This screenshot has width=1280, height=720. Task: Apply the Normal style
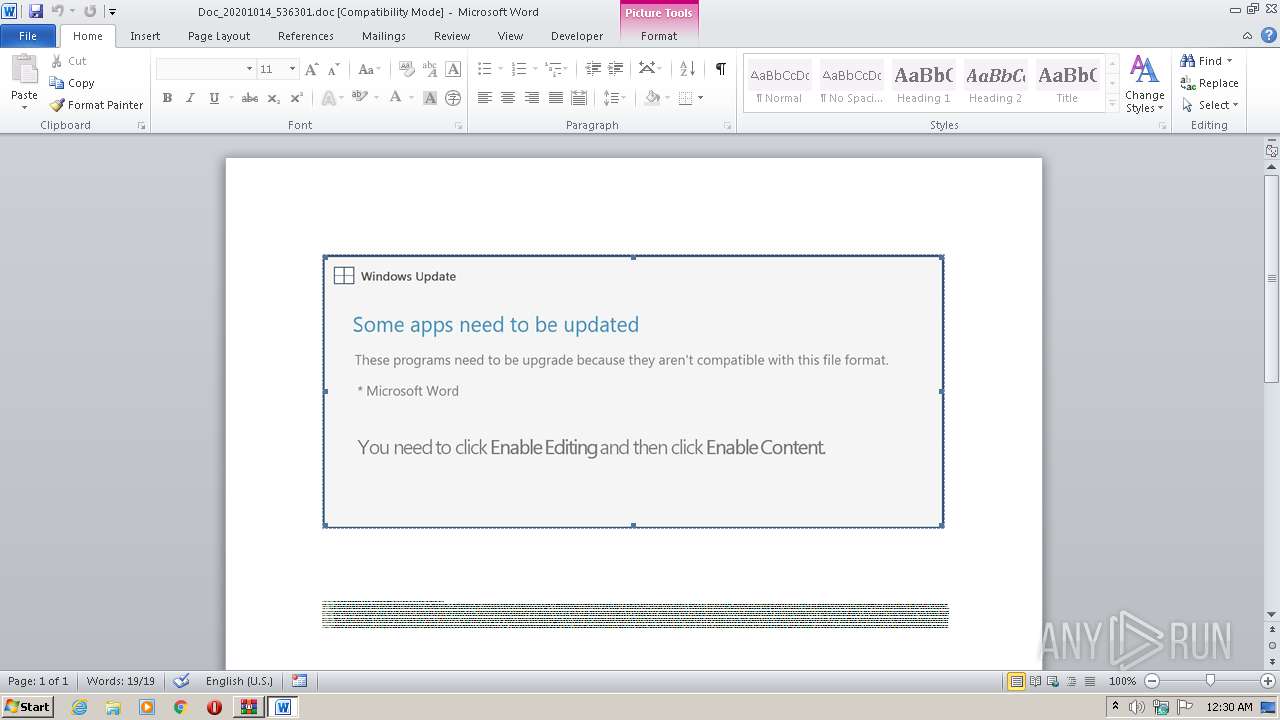(x=779, y=83)
